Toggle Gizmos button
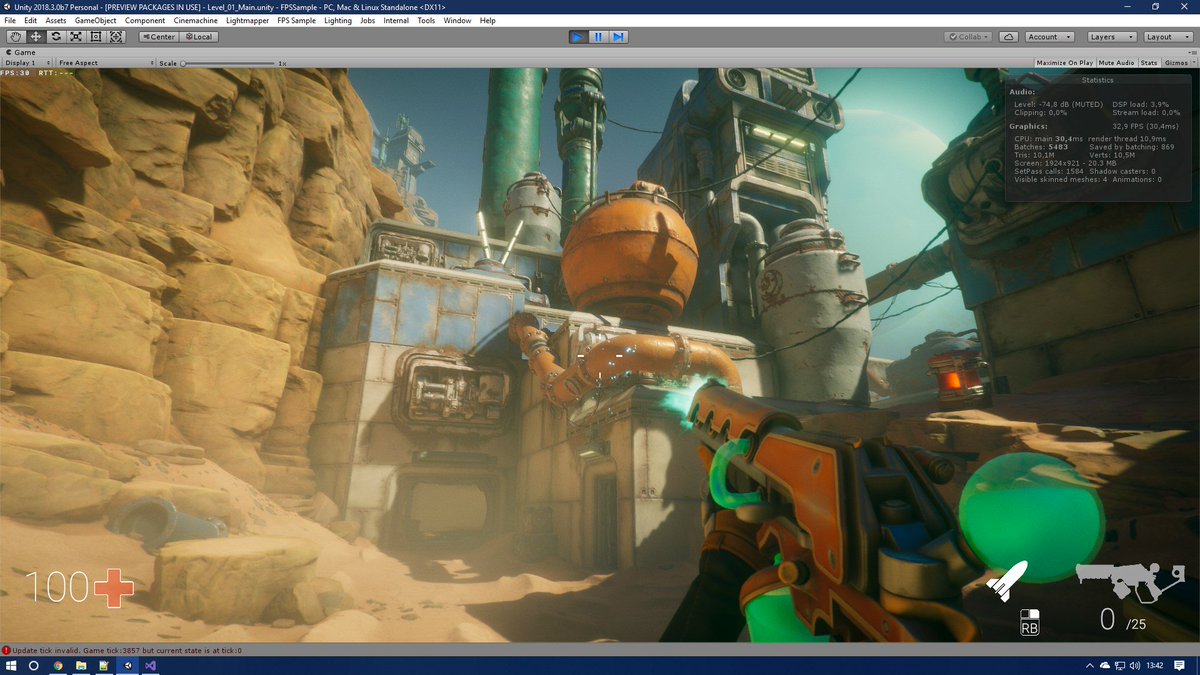The image size is (1200, 675). click(x=1176, y=63)
